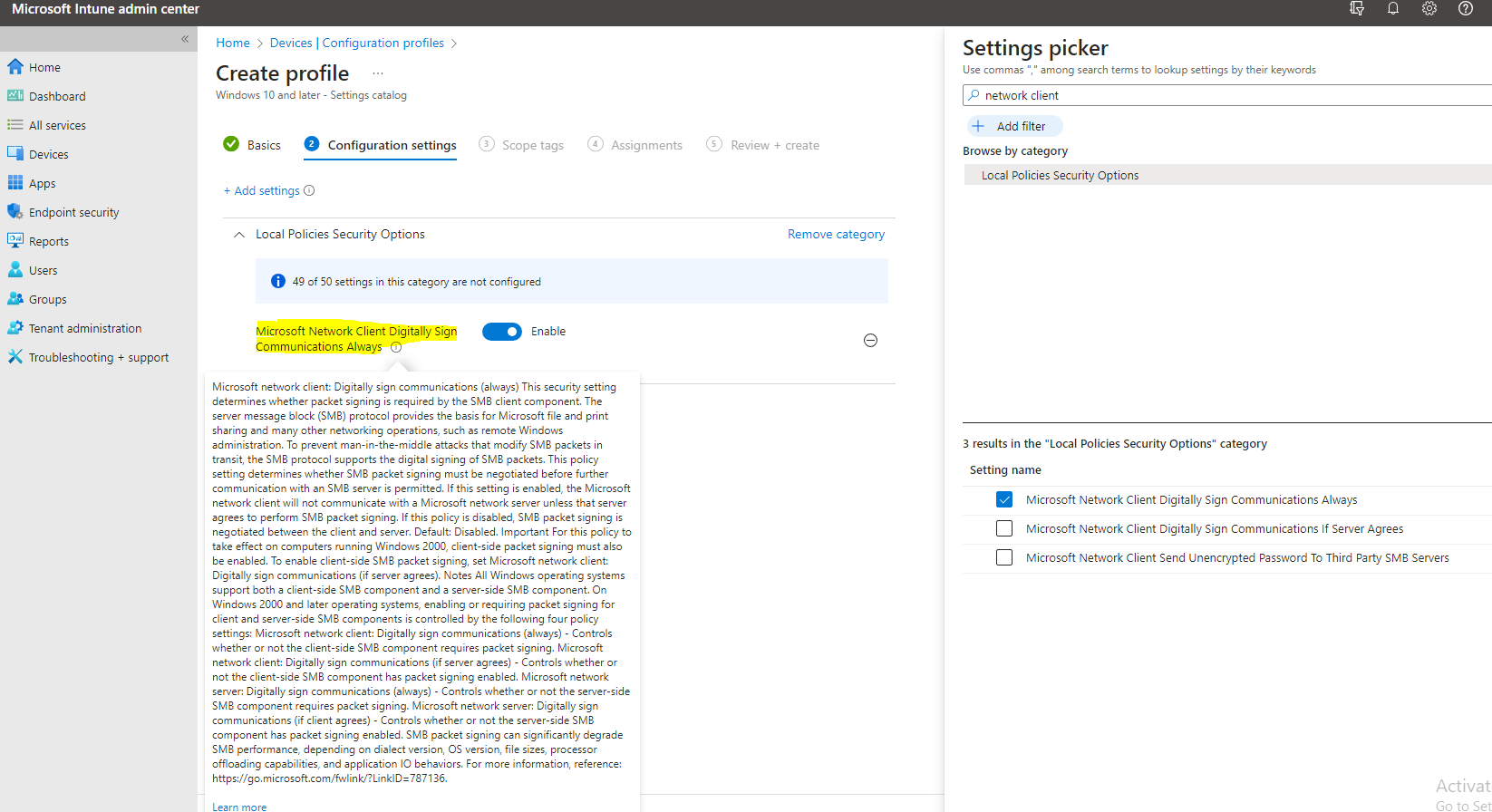1492x812 pixels.
Task: Click the Add settings info icon
Action: click(x=309, y=190)
